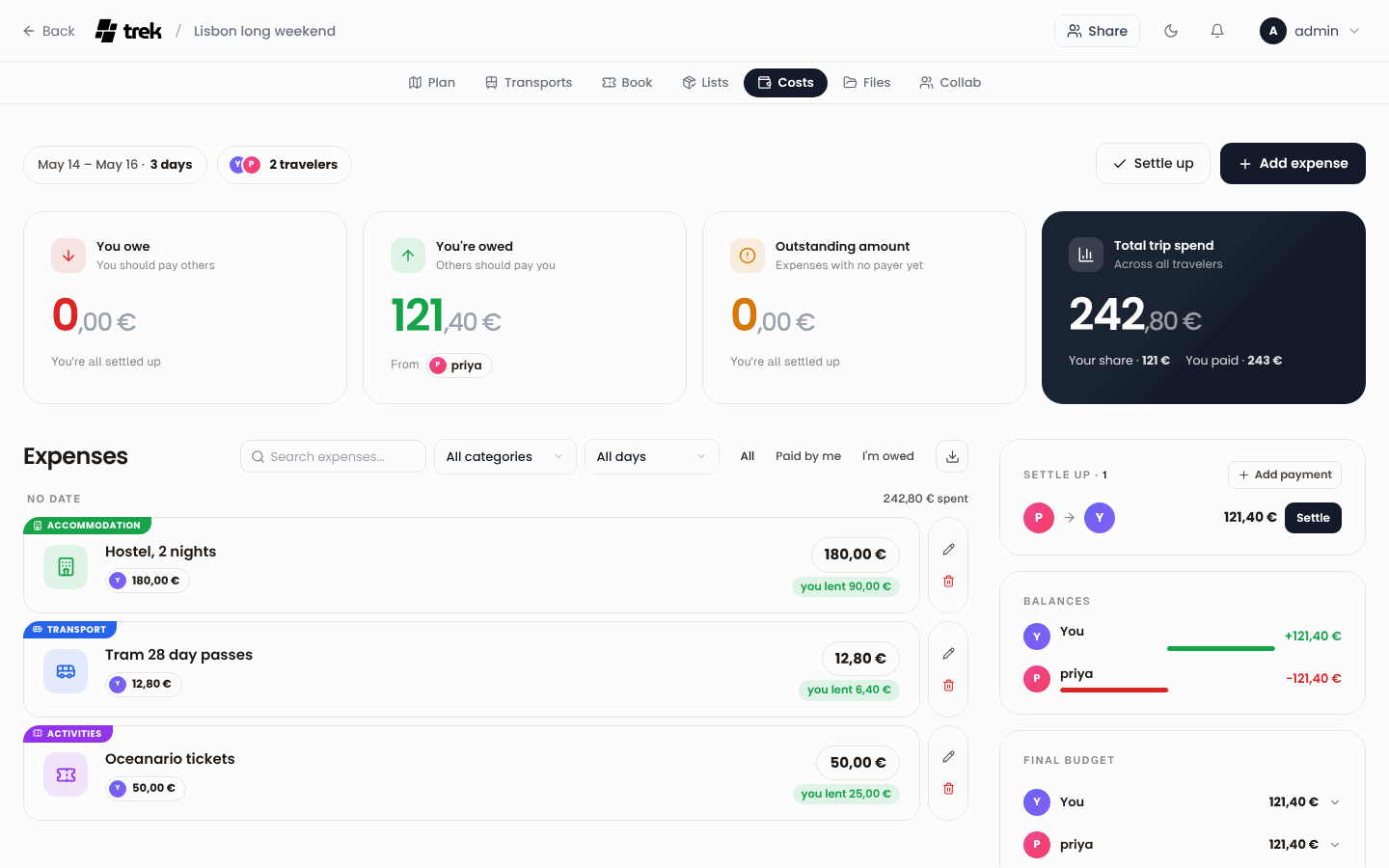Filter expenses by I'm owed

[887, 456]
